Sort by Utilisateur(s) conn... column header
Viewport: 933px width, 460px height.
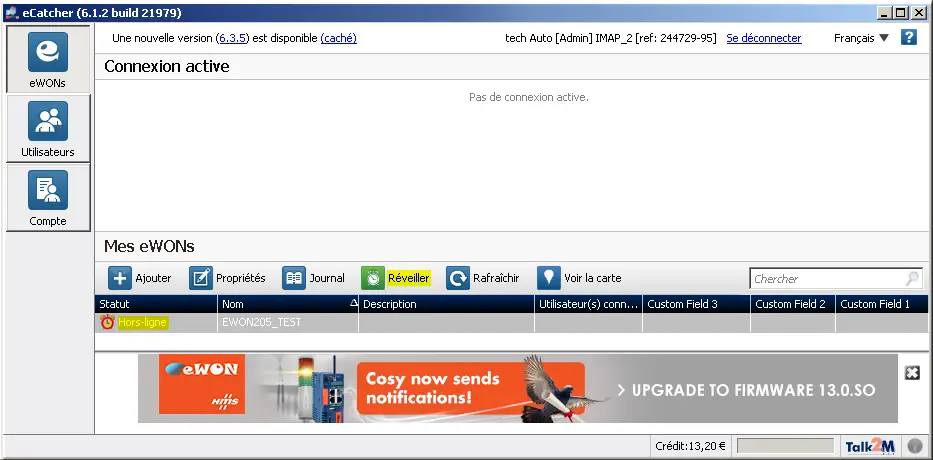[588, 304]
